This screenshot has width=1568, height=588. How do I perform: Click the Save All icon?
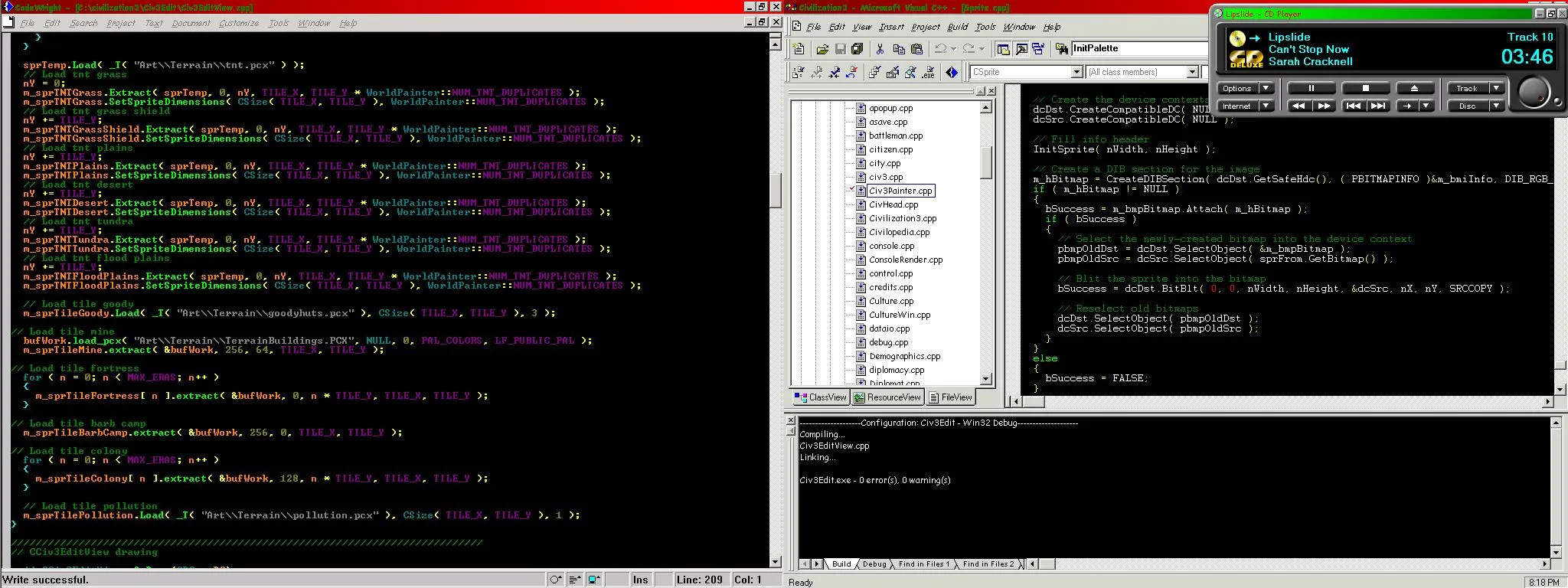(x=857, y=49)
